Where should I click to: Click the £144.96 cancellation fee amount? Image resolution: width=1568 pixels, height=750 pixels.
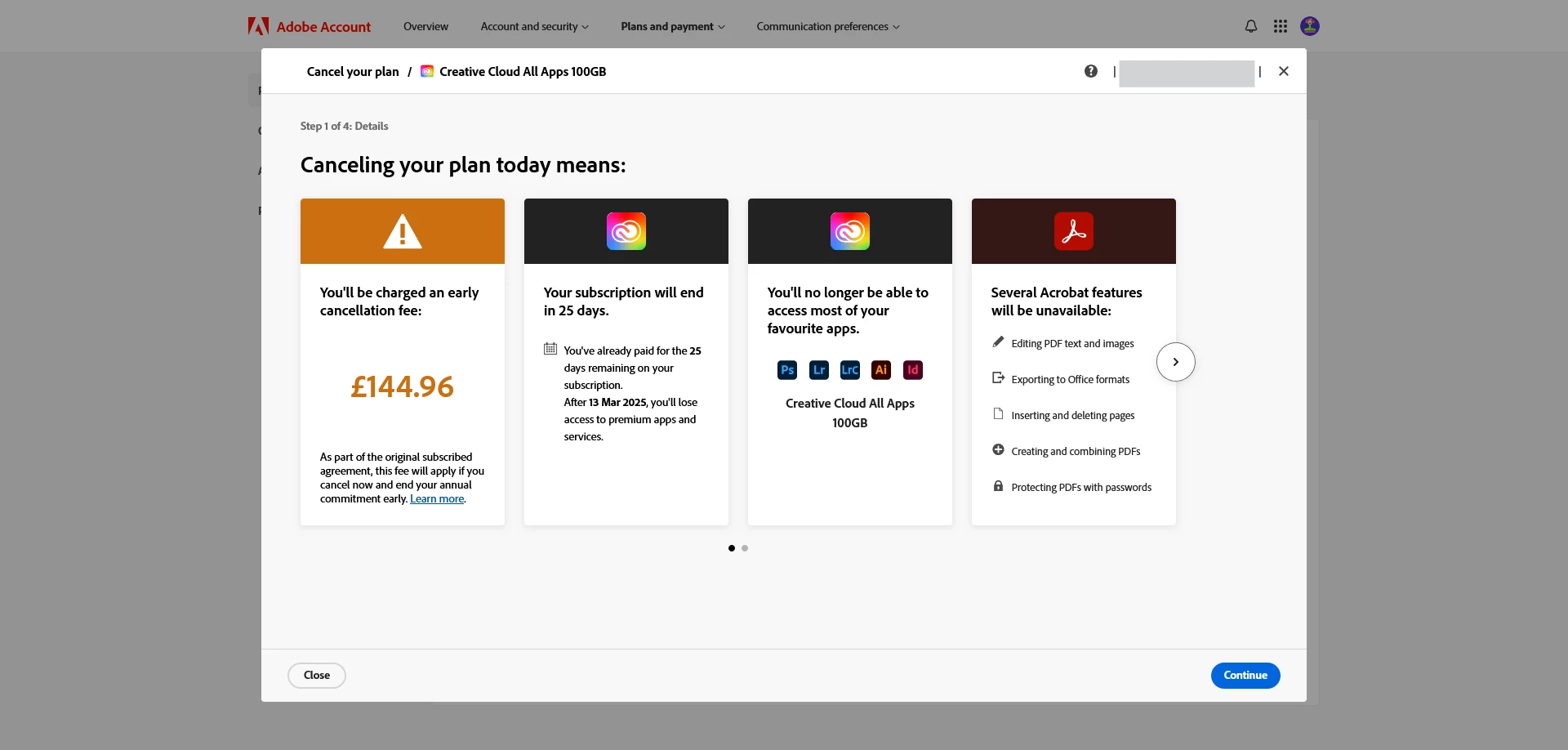[403, 386]
